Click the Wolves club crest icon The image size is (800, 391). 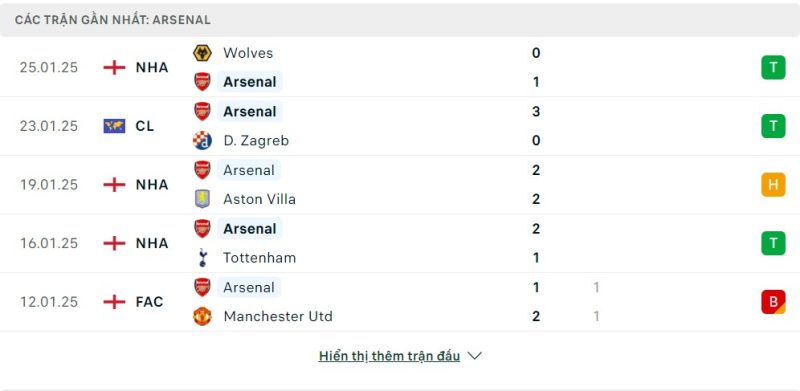click(x=202, y=53)
